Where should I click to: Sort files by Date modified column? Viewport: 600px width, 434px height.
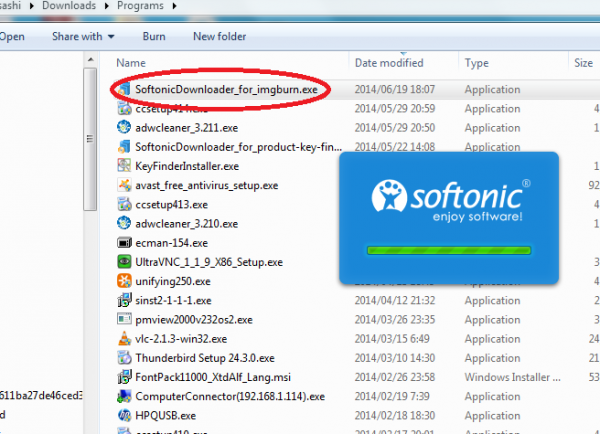(x=389, y=63)
